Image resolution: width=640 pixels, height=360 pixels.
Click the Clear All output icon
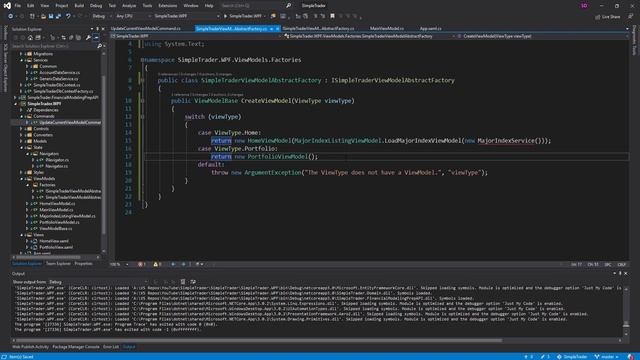click(183, 282)
